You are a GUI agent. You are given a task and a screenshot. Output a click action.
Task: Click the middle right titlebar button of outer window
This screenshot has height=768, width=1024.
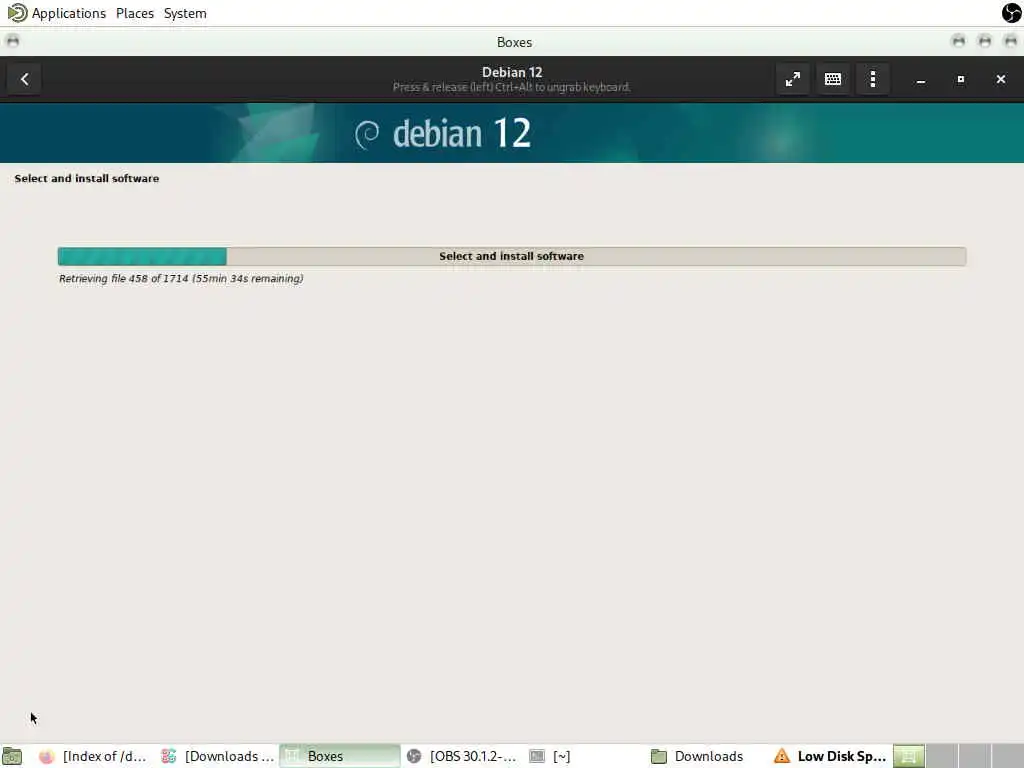[x=984, y=41]
